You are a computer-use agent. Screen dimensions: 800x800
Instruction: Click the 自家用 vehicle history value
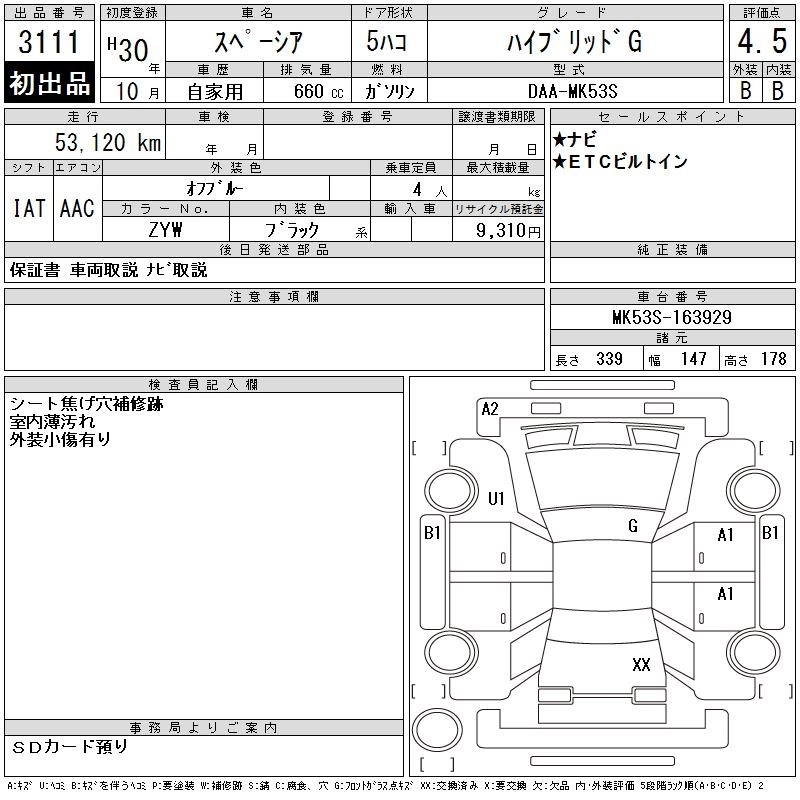(215, 92)
